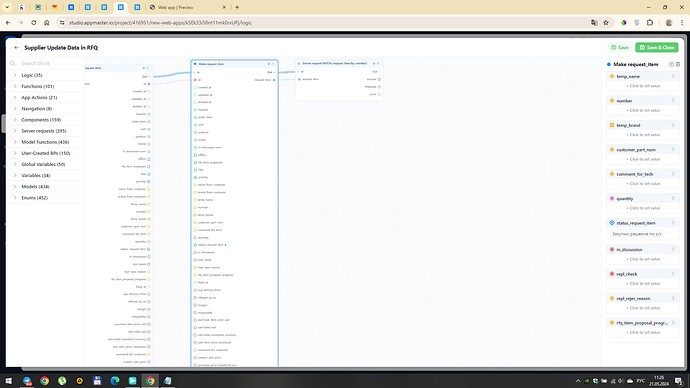The image size is (690, 388).
Task: Click the back arrow beside Supplier Update Data
Action: click(x=17, y=48)
